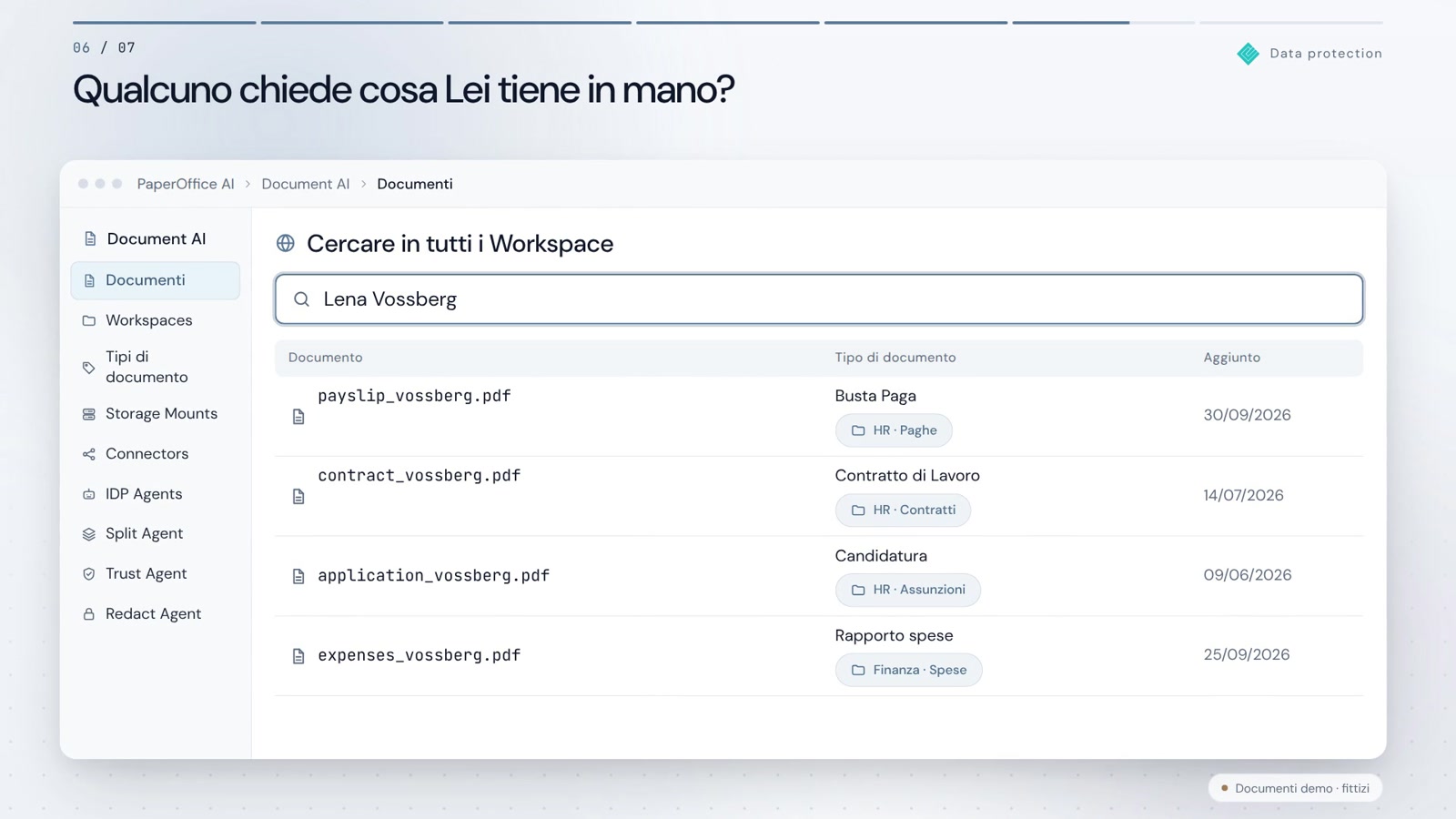This screenshot has height=819, width=1456.
Task: Click the Tipo di documento column header
Action: tap(895, 358)
